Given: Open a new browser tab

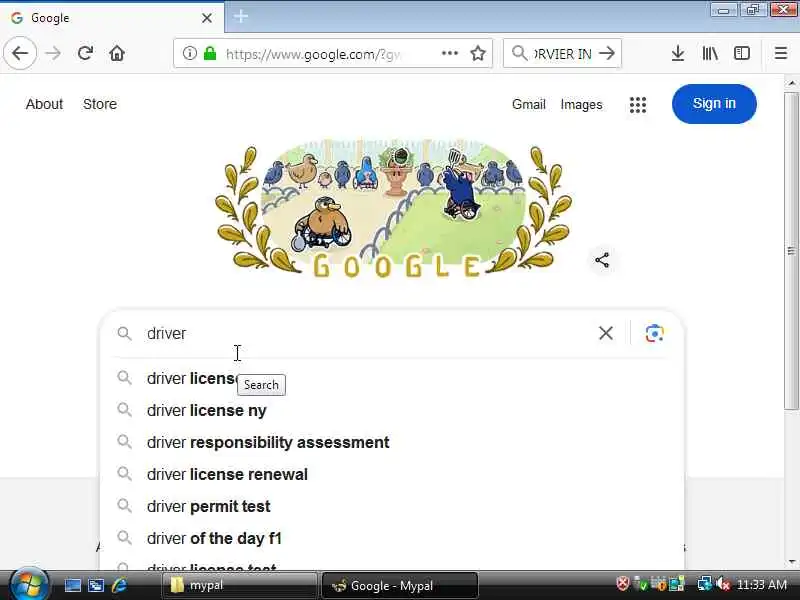Looking at the screenshot, I should tap(241, 17).
